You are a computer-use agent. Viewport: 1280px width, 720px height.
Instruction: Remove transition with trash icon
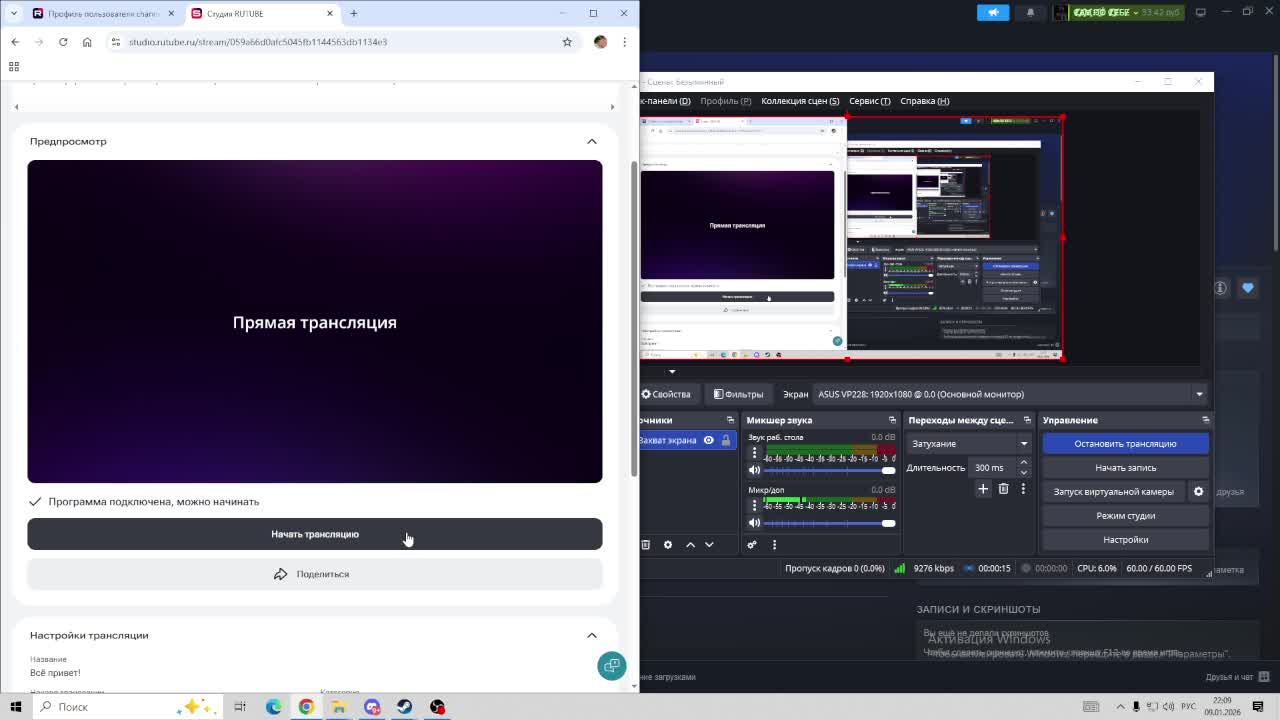pyautogui.click(x=1003, y=488)
